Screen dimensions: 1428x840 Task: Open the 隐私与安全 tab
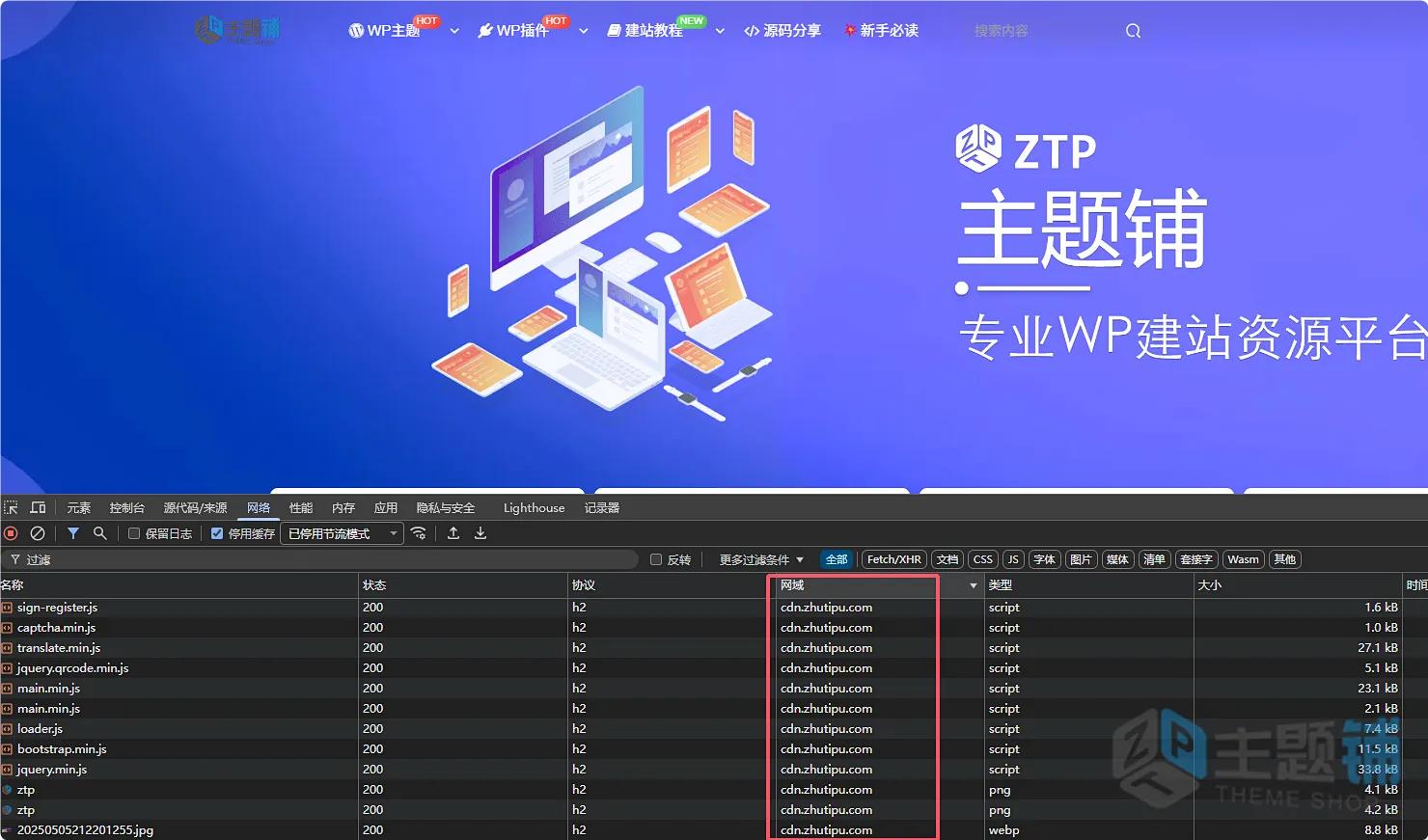[446, 507]
